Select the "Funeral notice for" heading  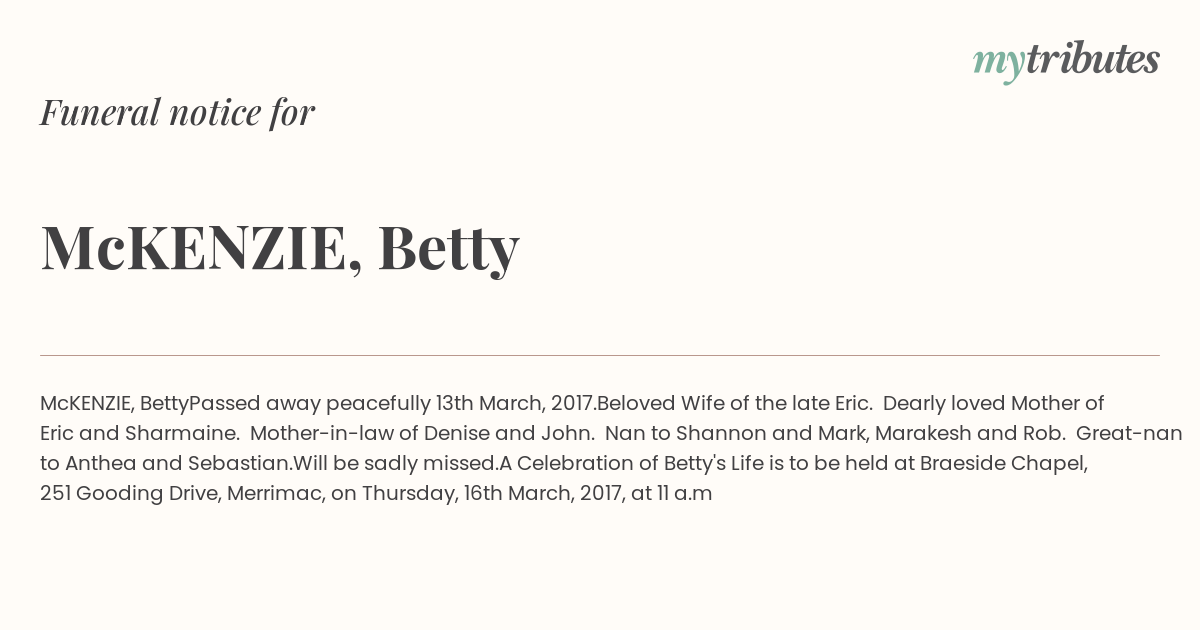tap(178, 113)
